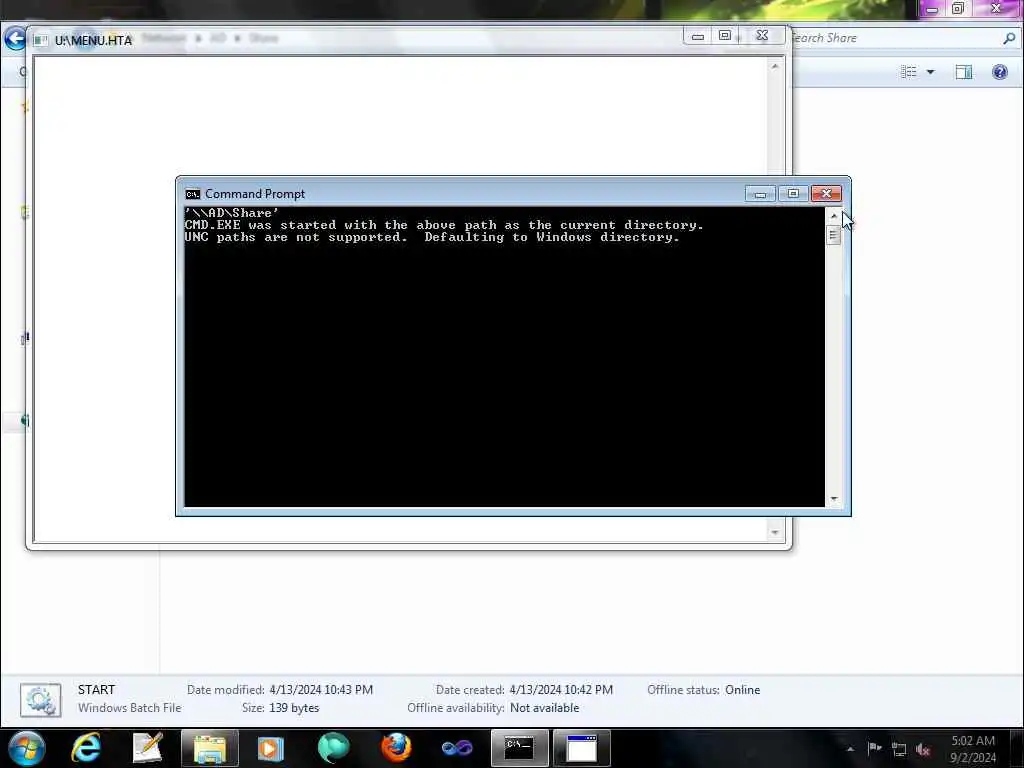Expand the Explorer view options dropdown arrow

point(931,72)
